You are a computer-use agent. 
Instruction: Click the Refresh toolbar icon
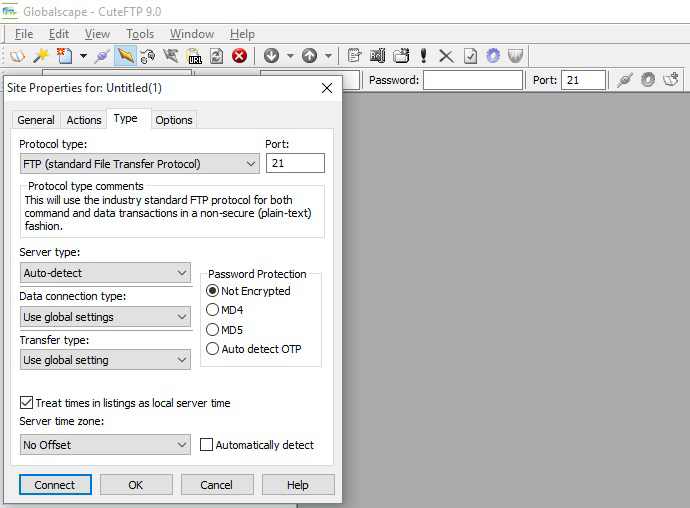217,56
